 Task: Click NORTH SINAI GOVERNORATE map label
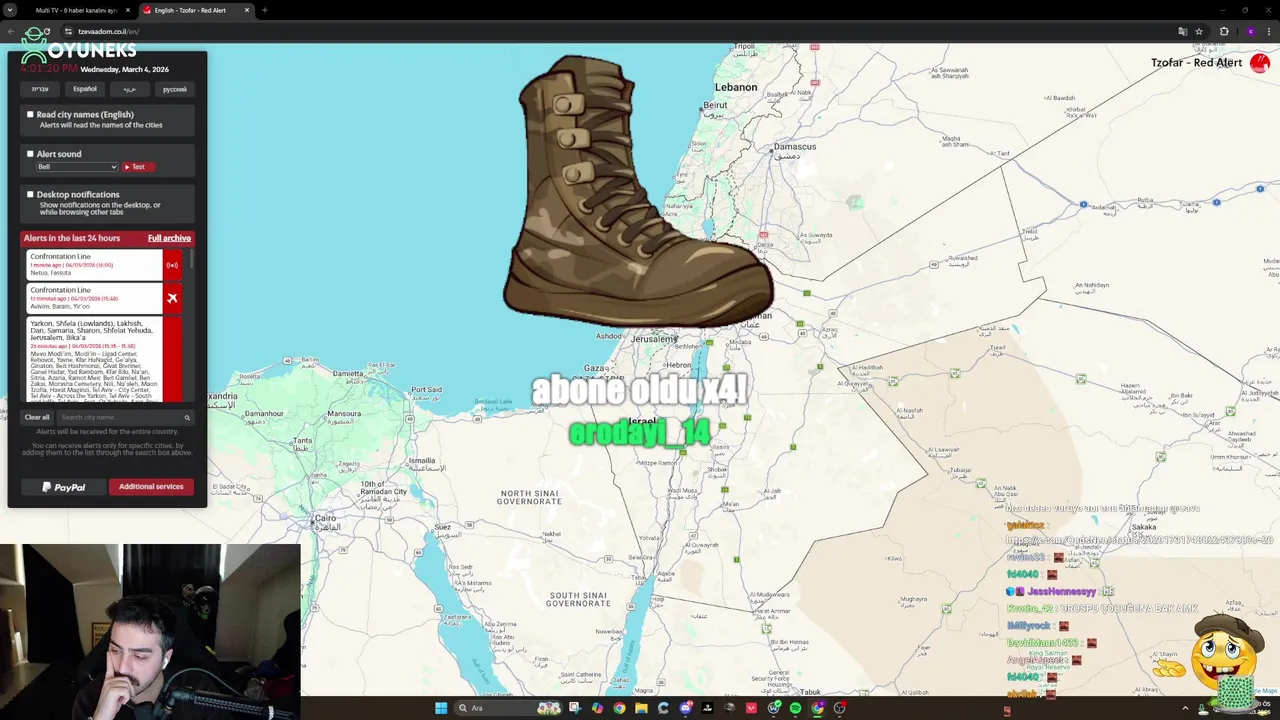(x=530, y=497)
